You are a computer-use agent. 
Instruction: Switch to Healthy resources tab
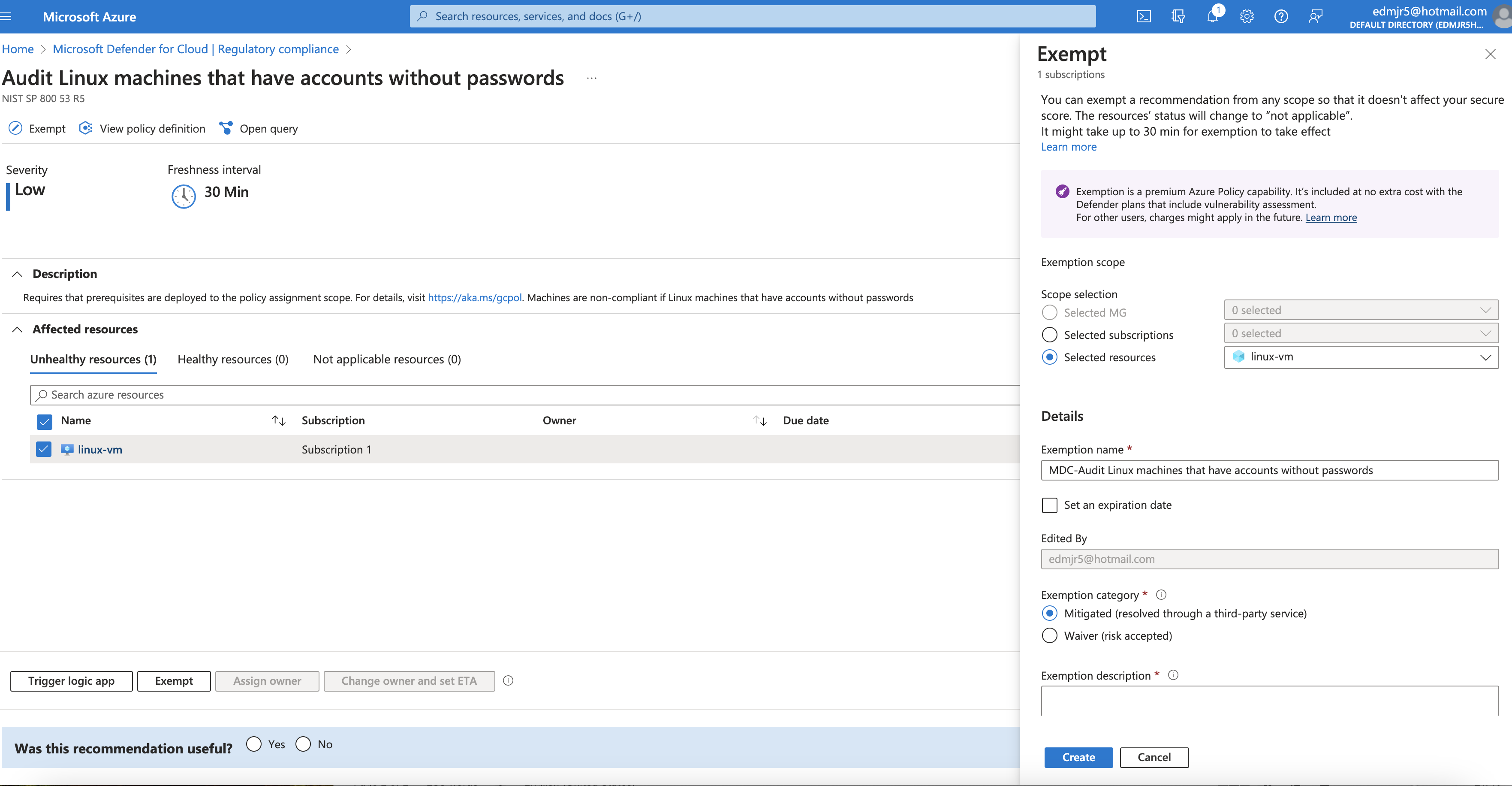(x=232, y=359)
